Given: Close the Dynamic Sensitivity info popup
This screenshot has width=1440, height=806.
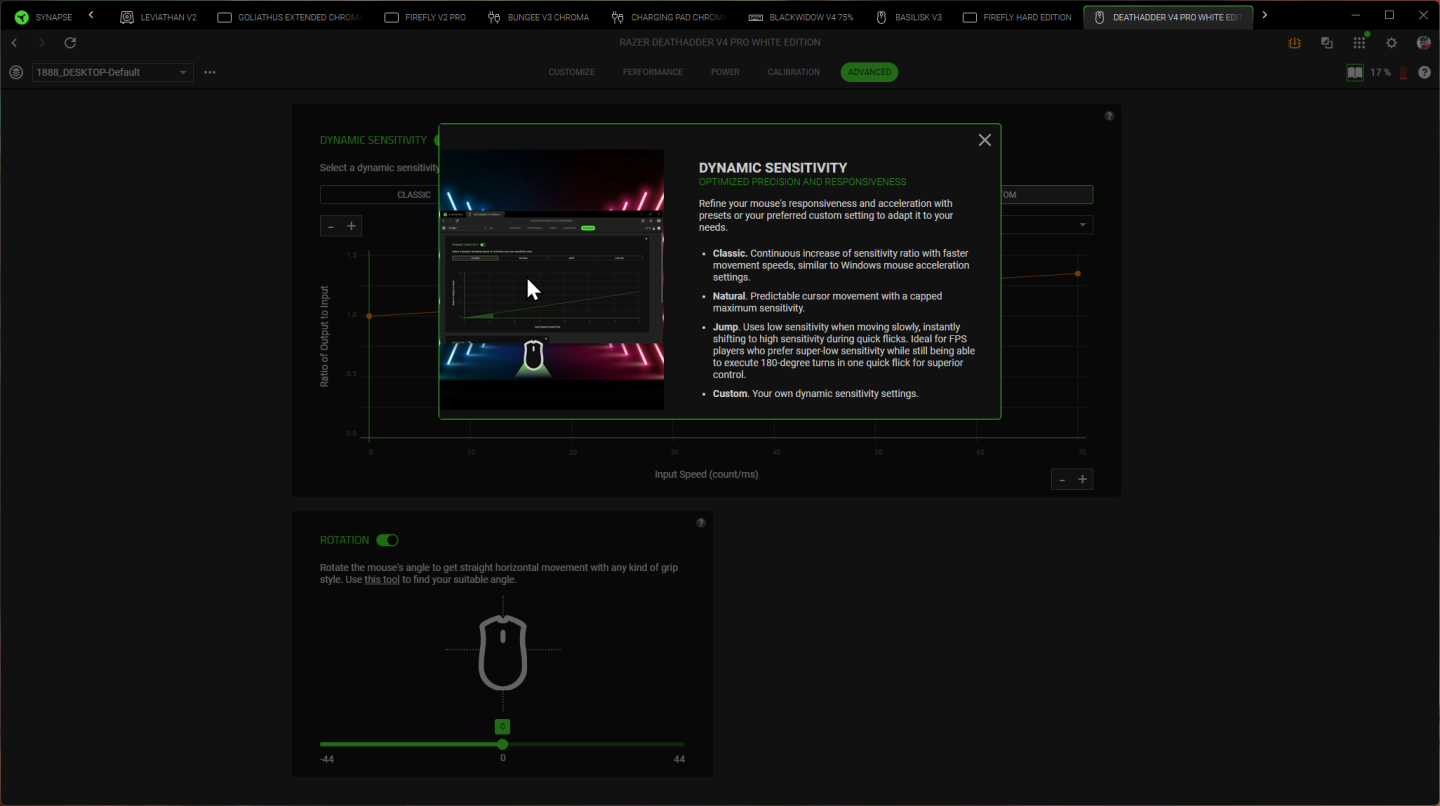Looking at the screenshot, I should (985, 140).
